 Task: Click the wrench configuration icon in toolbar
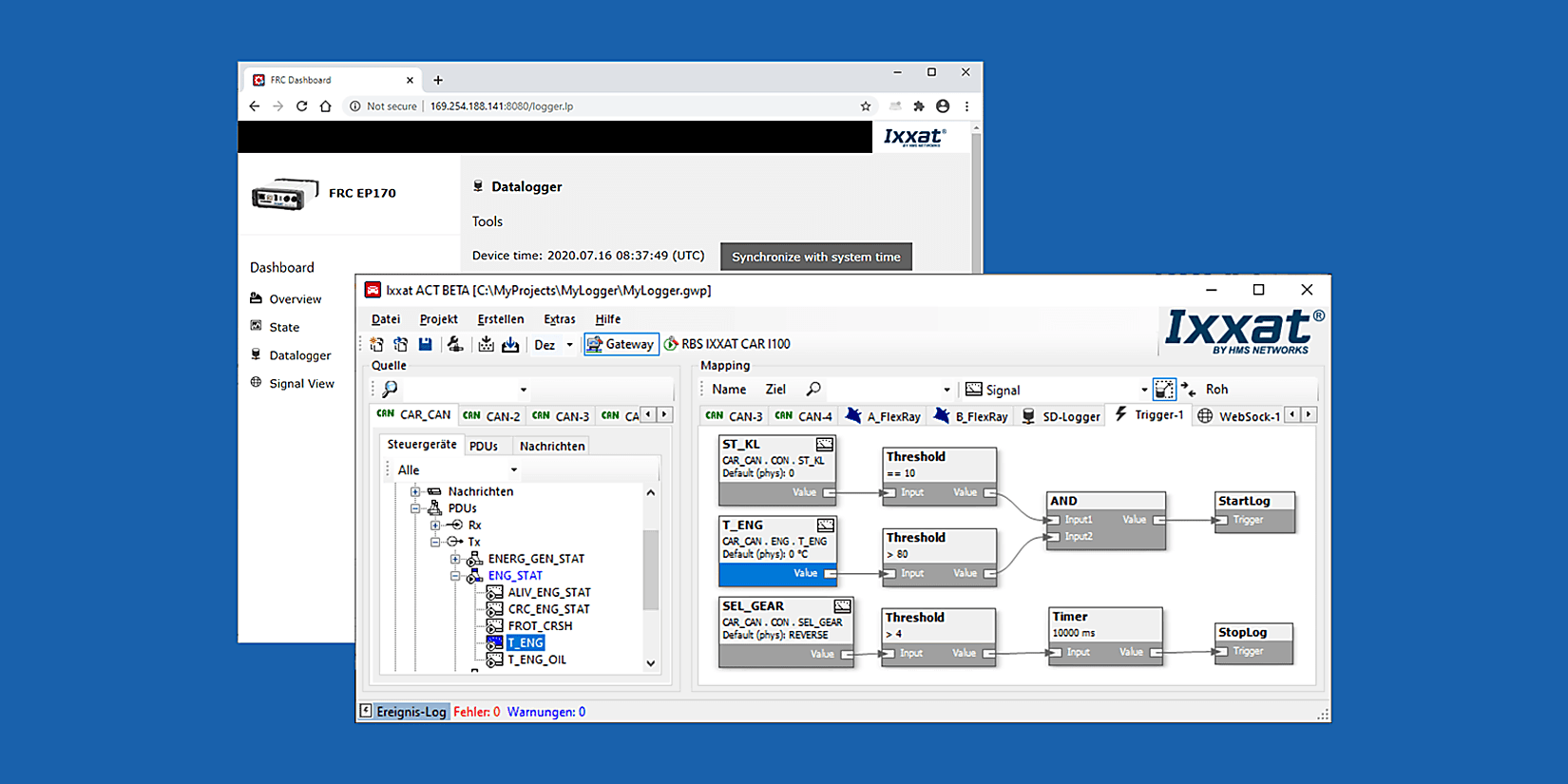tap(455, 344)
